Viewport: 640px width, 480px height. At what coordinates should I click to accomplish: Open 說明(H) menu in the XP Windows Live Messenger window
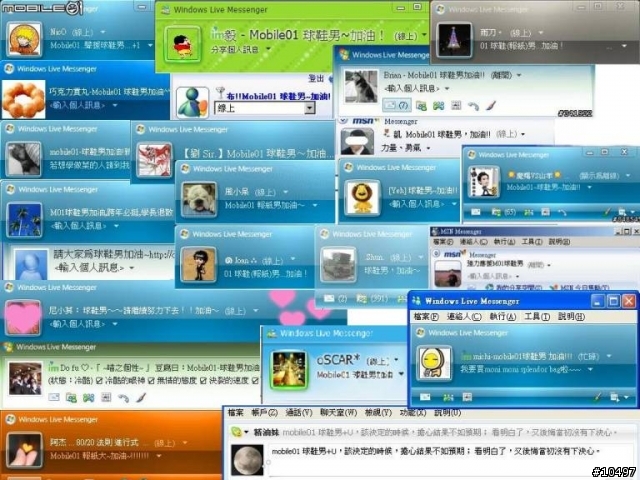(571, 317)
